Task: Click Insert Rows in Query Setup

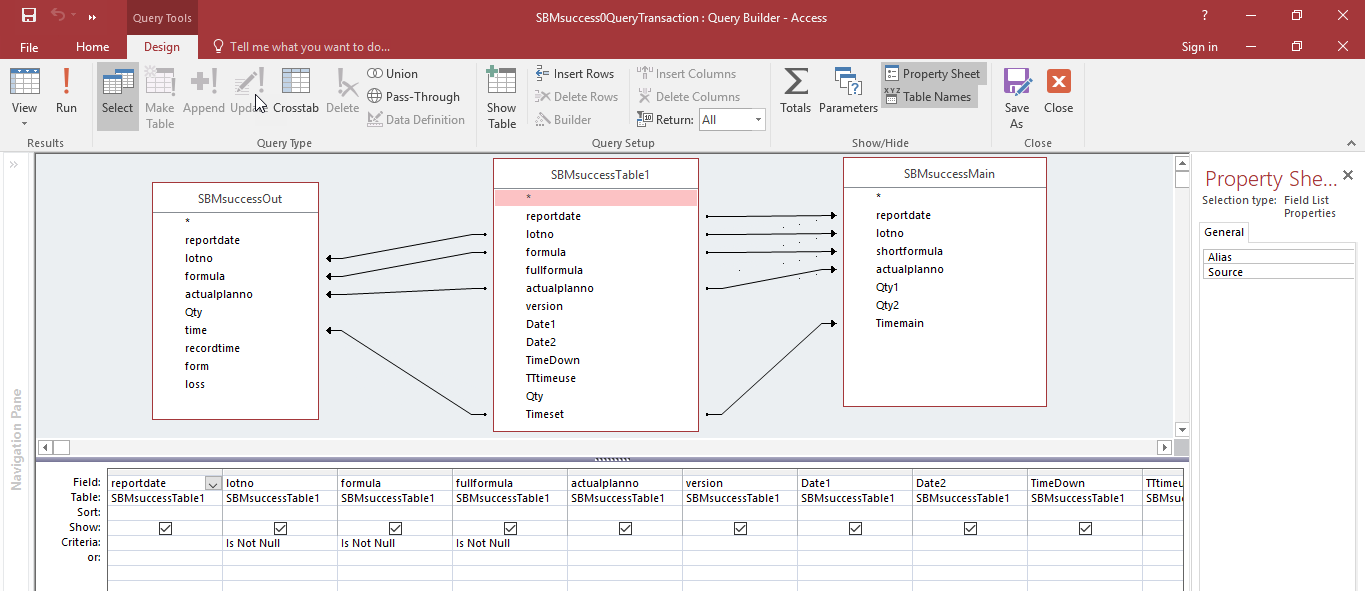Action: coord(574,74)
